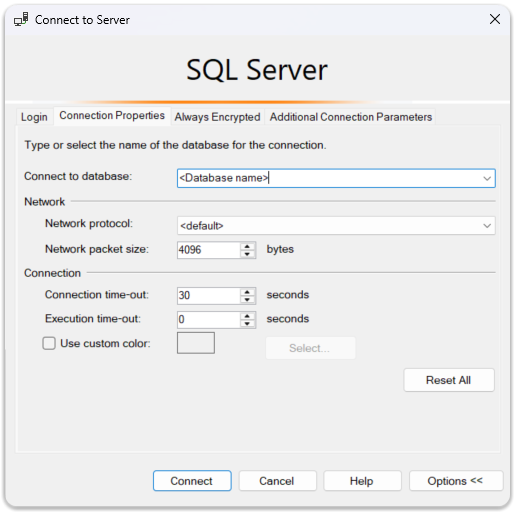The height and width of the screenshot is (513, 515).
Task: Decrease network packet size with down arrow
Action: click(247, 254)
